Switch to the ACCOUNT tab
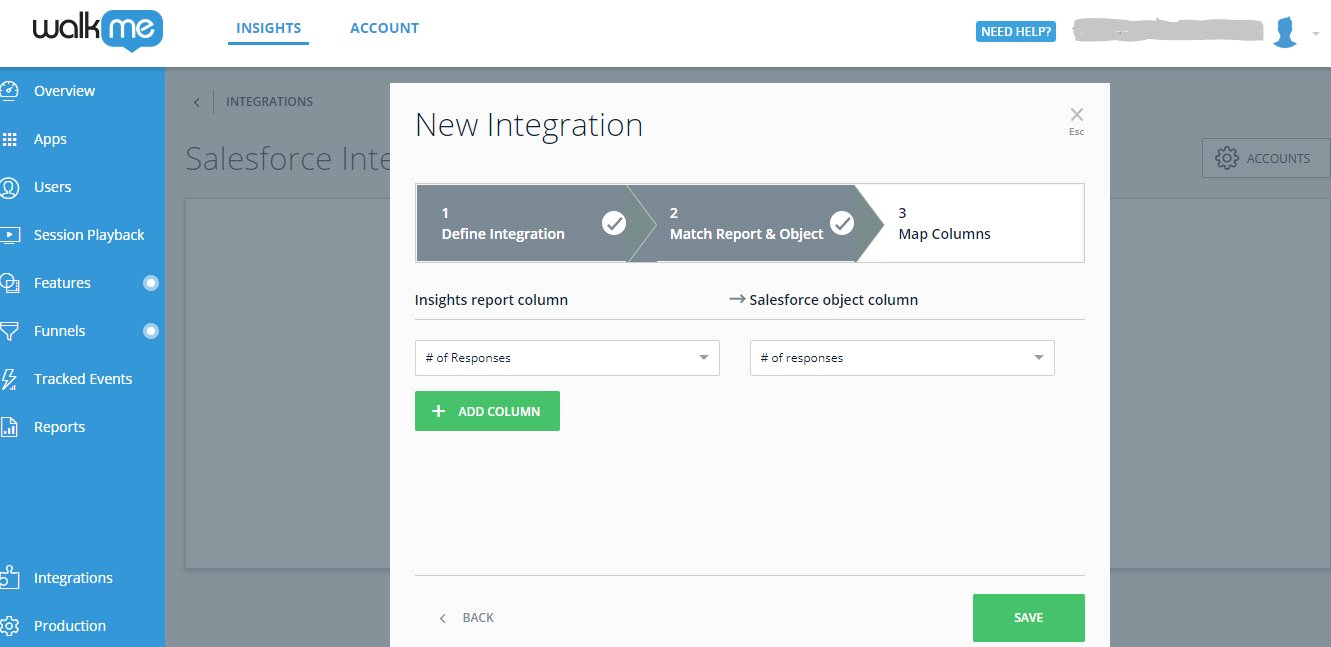1331x647 pixels. click(384, 28)
